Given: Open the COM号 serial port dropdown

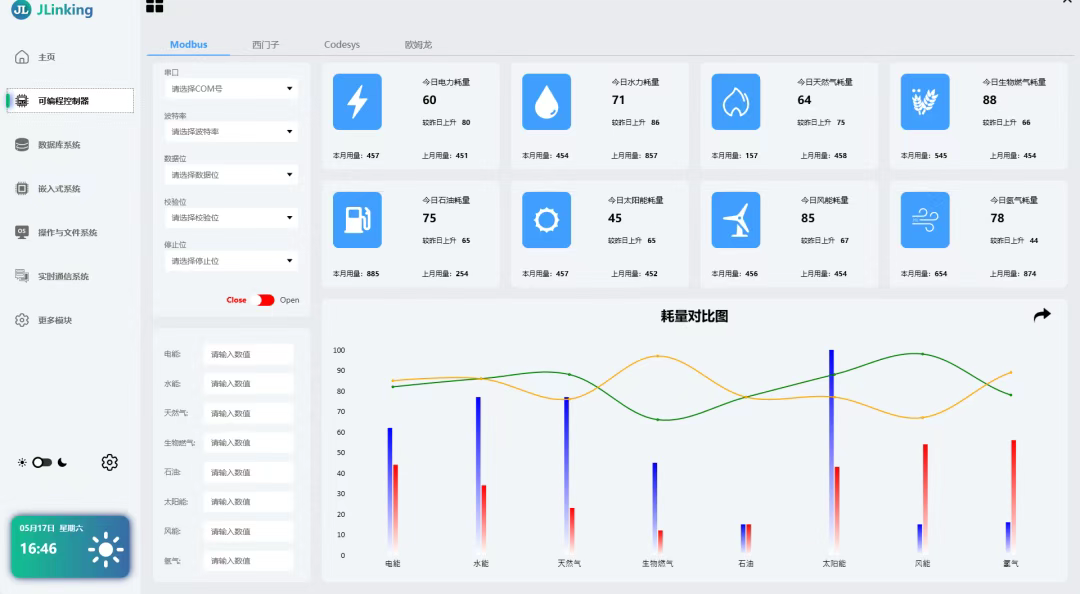Looking at the screenshot, I should pyautogui.click(x=230, y=88).
